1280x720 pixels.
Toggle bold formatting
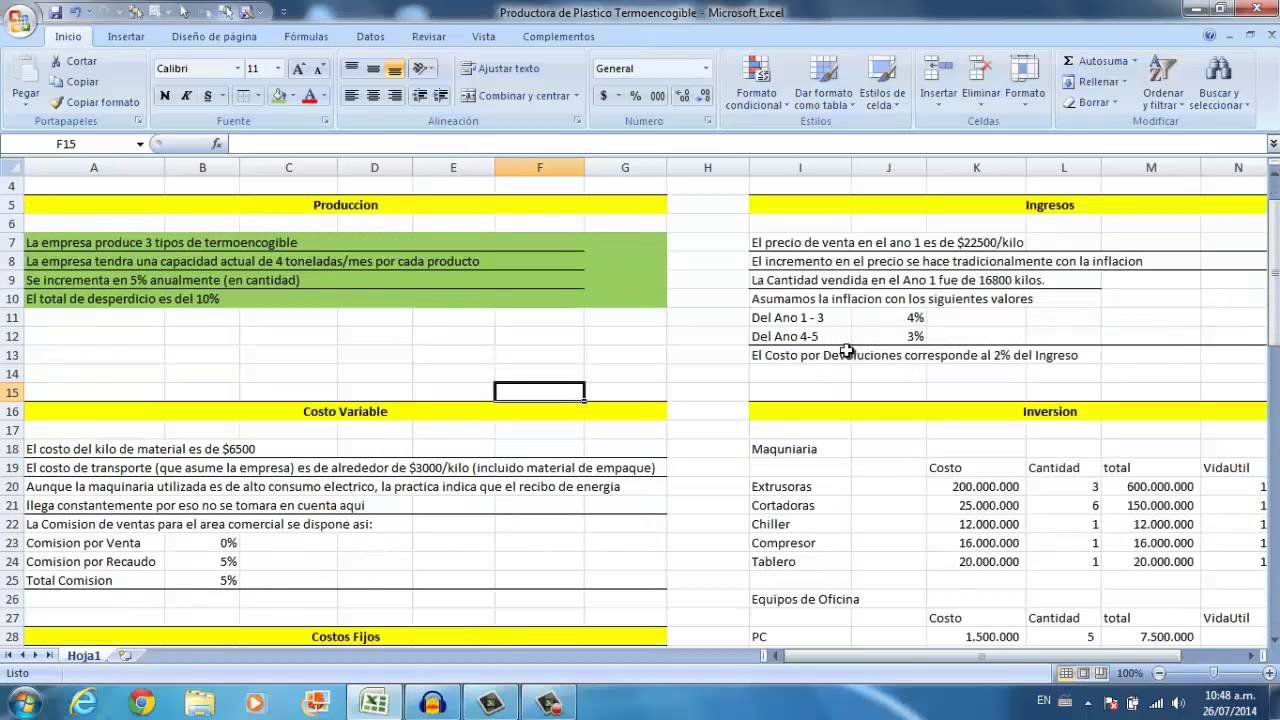coord(164,96)
